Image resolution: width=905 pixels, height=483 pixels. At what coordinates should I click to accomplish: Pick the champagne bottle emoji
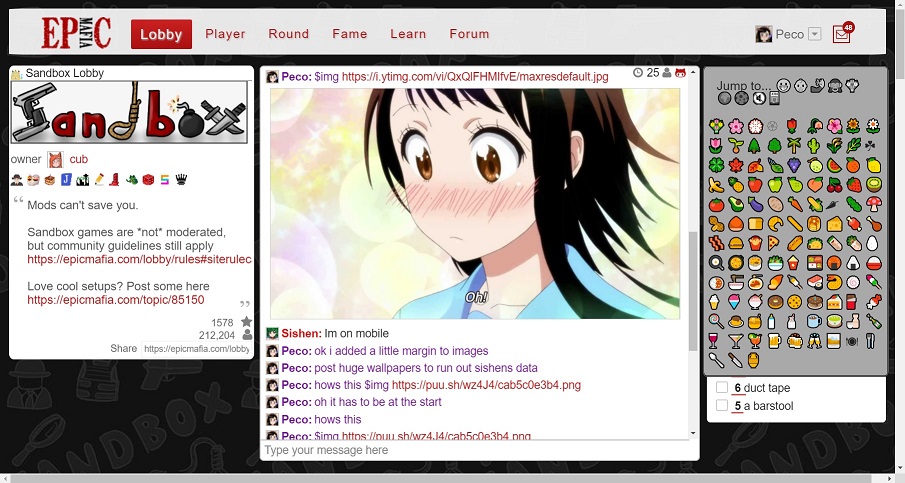click(x=874, y=321)
